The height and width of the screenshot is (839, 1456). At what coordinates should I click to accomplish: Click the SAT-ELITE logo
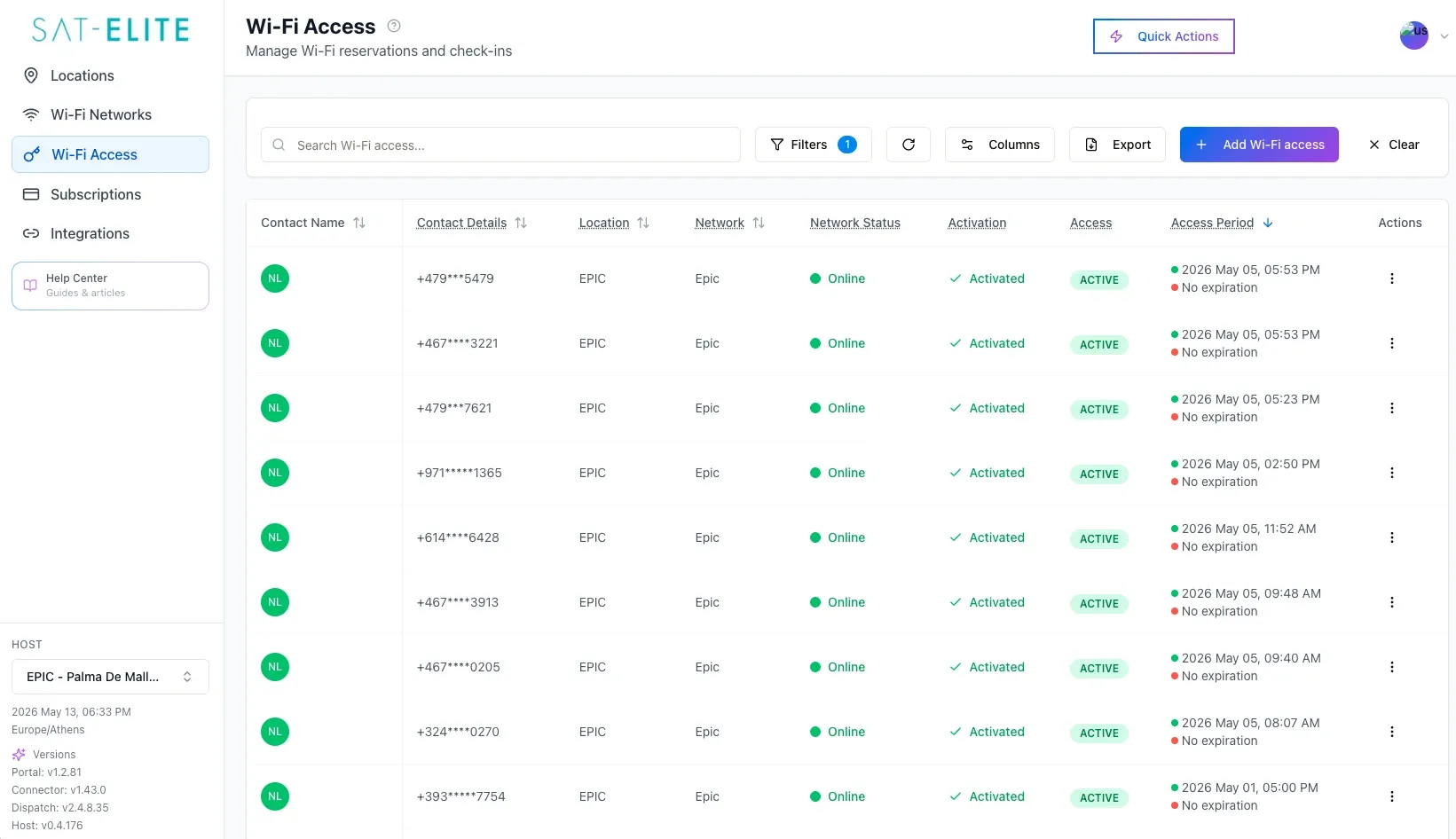click(110, 30)
